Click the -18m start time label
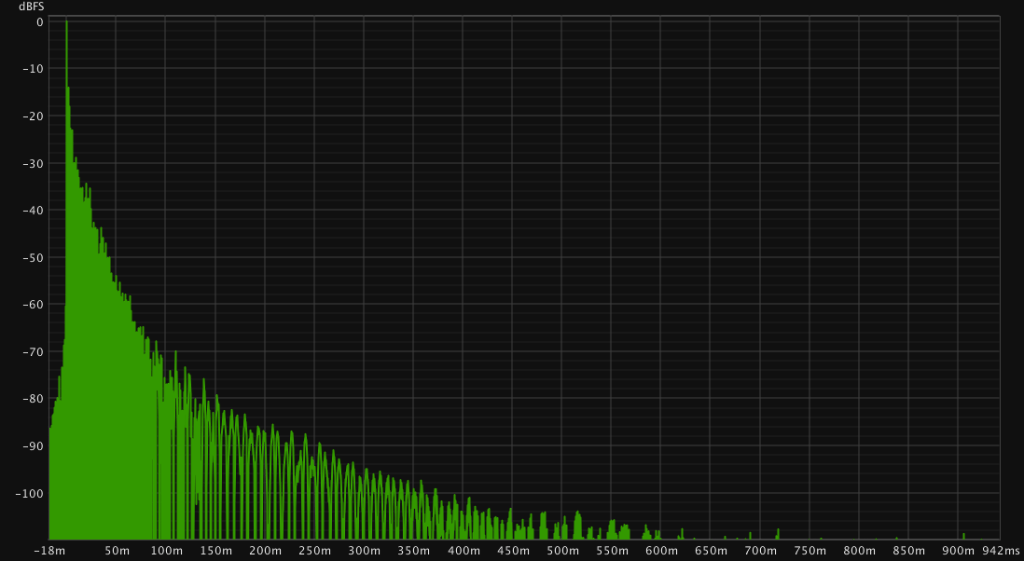 pos(50,551)
